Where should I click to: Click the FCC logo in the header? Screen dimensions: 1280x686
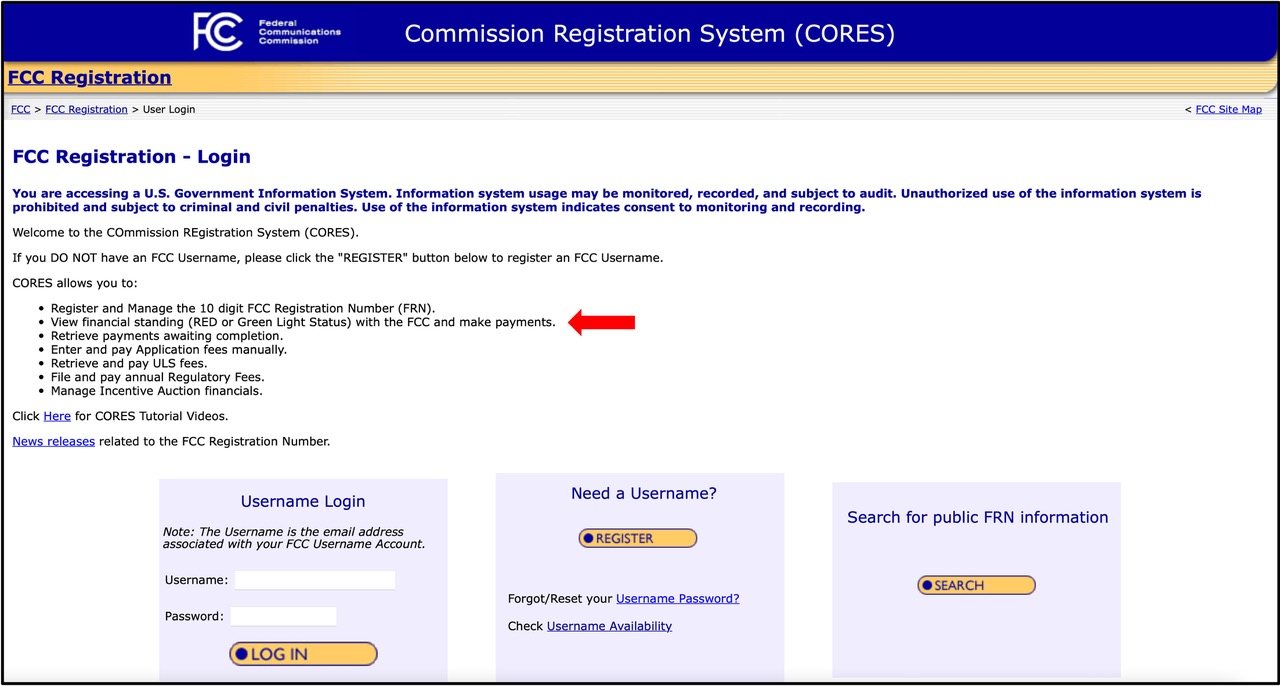click(218, 32)
